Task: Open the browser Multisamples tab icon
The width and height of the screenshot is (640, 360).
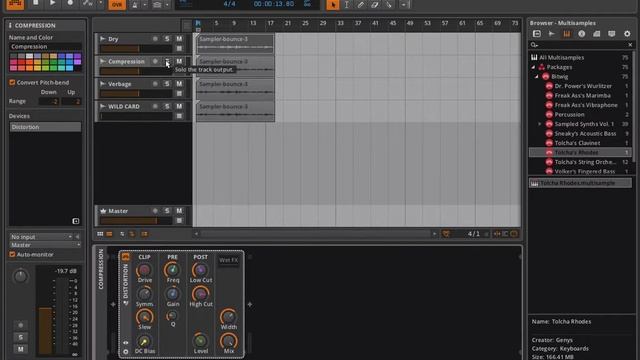Action: 567,34
